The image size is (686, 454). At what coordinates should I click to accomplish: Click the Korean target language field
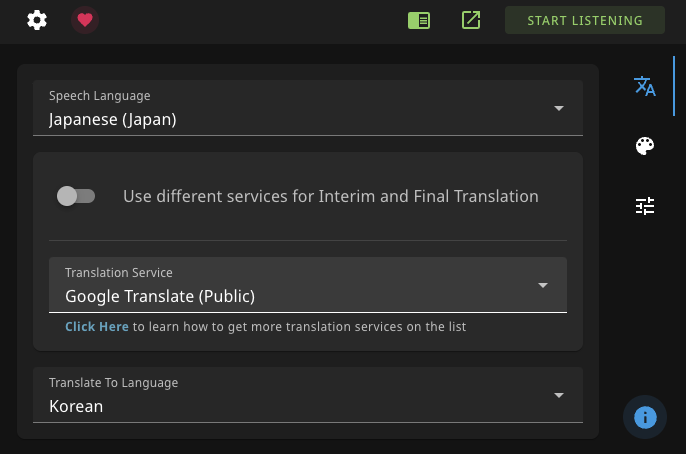(x=308, y=395)
